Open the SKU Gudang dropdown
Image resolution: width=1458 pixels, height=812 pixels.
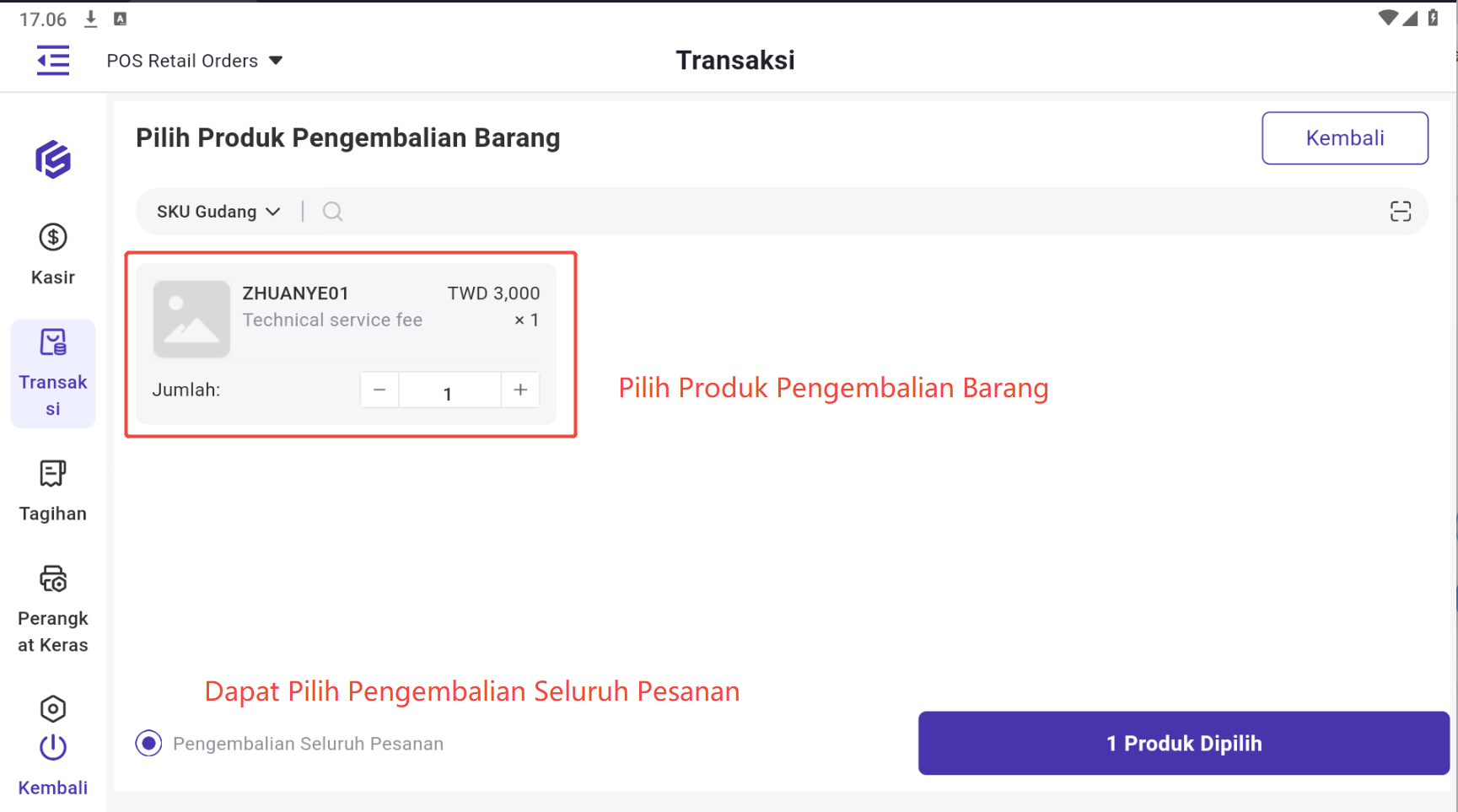point(218,212)
